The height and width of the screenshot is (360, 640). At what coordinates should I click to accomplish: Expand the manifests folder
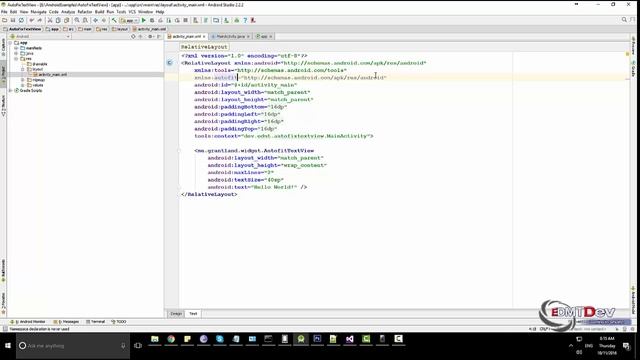[16, 48]
